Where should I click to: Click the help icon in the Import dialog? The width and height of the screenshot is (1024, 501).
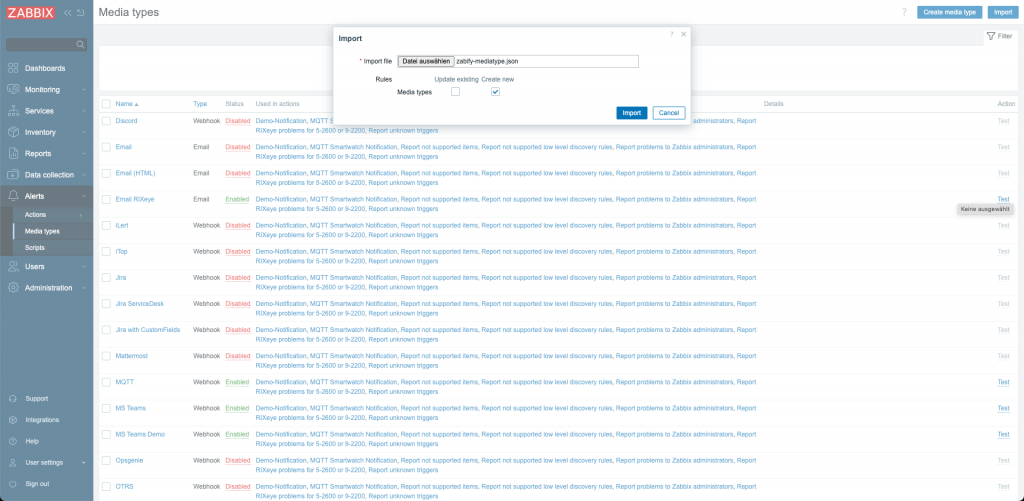[x=671, y=34]
